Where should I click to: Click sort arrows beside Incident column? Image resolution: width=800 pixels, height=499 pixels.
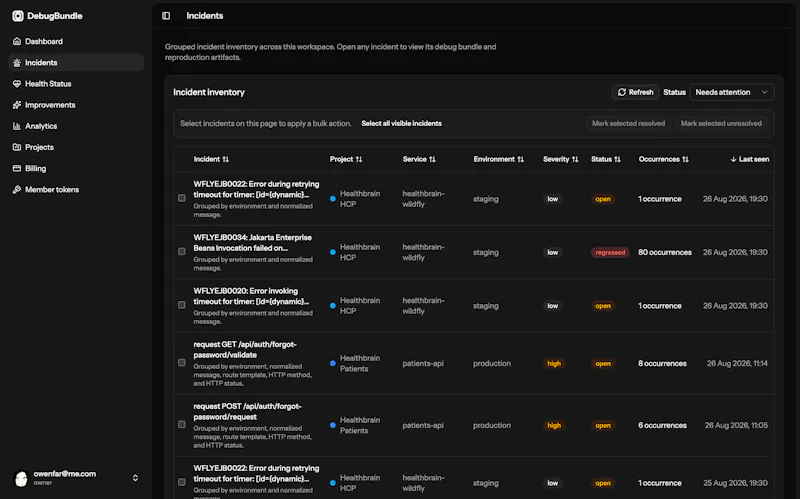pyautogui.click(x=226, y=159)
